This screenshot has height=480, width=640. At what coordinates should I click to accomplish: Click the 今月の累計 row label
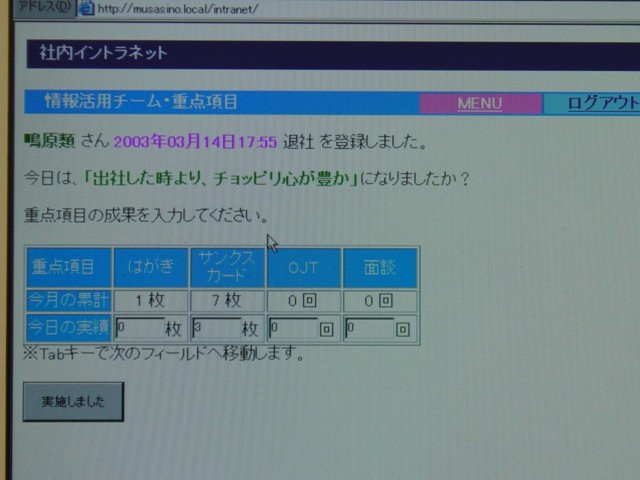69,300
